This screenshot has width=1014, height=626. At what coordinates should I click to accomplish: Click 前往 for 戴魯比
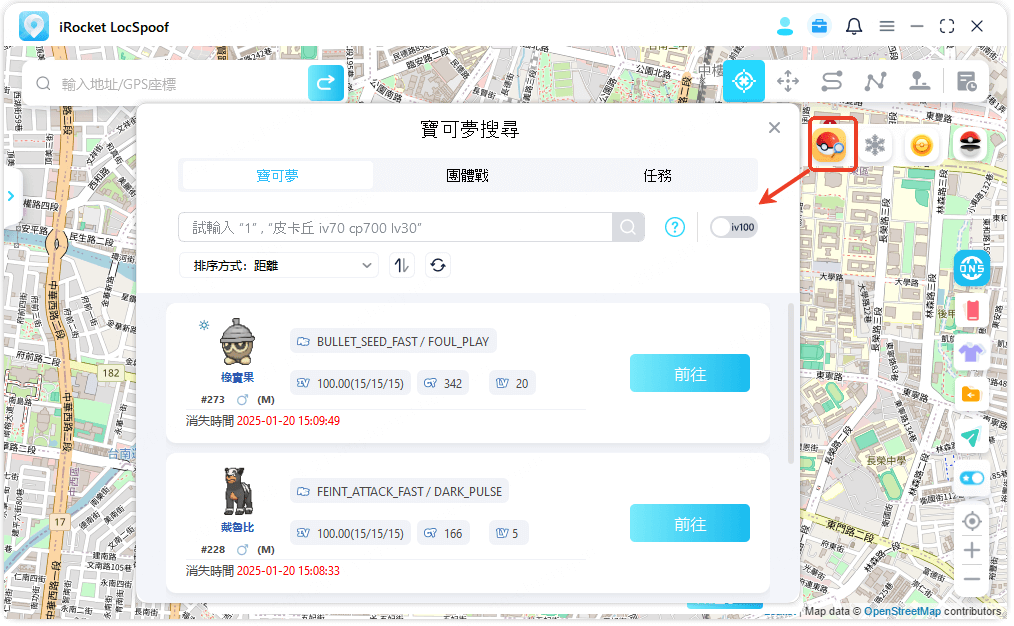689,523
